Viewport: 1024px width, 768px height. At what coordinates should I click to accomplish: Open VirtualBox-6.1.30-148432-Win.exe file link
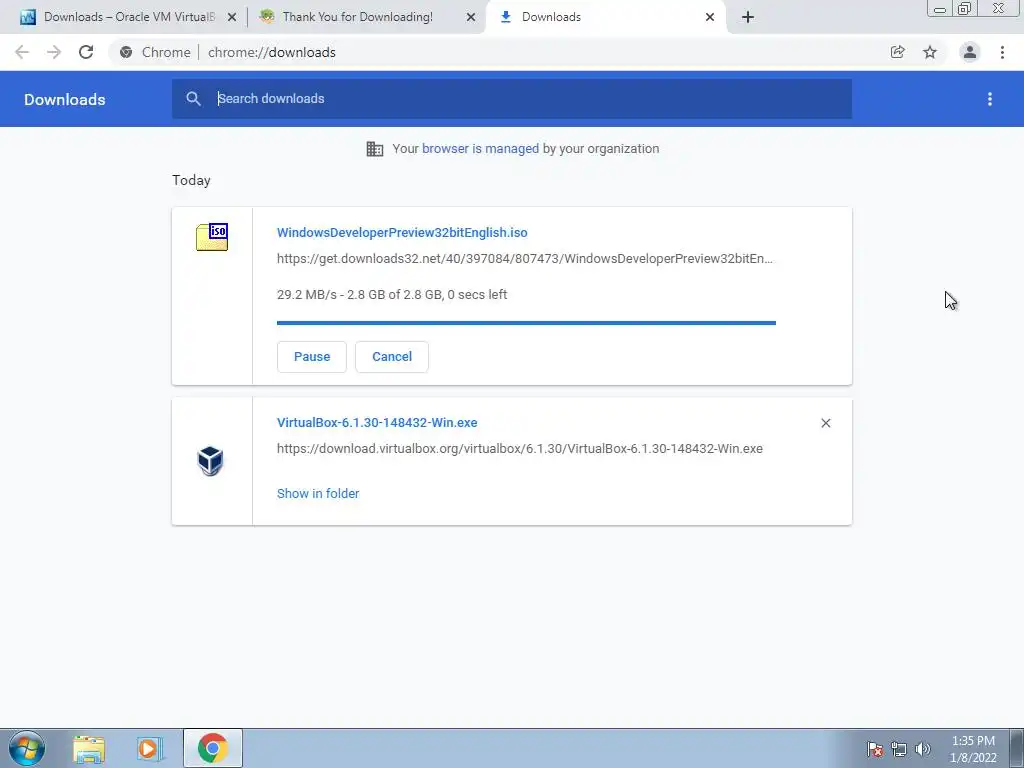pos(377,423)
